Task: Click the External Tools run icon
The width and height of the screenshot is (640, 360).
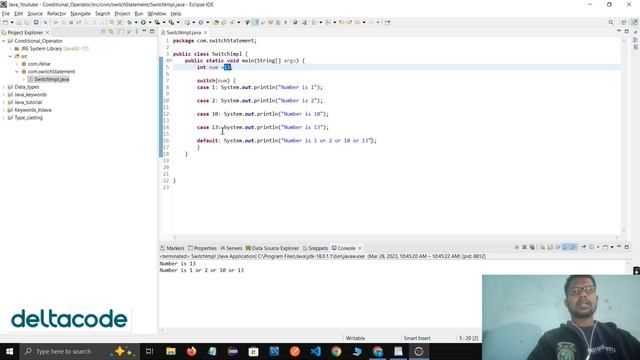Action: (x=171, y=22)
